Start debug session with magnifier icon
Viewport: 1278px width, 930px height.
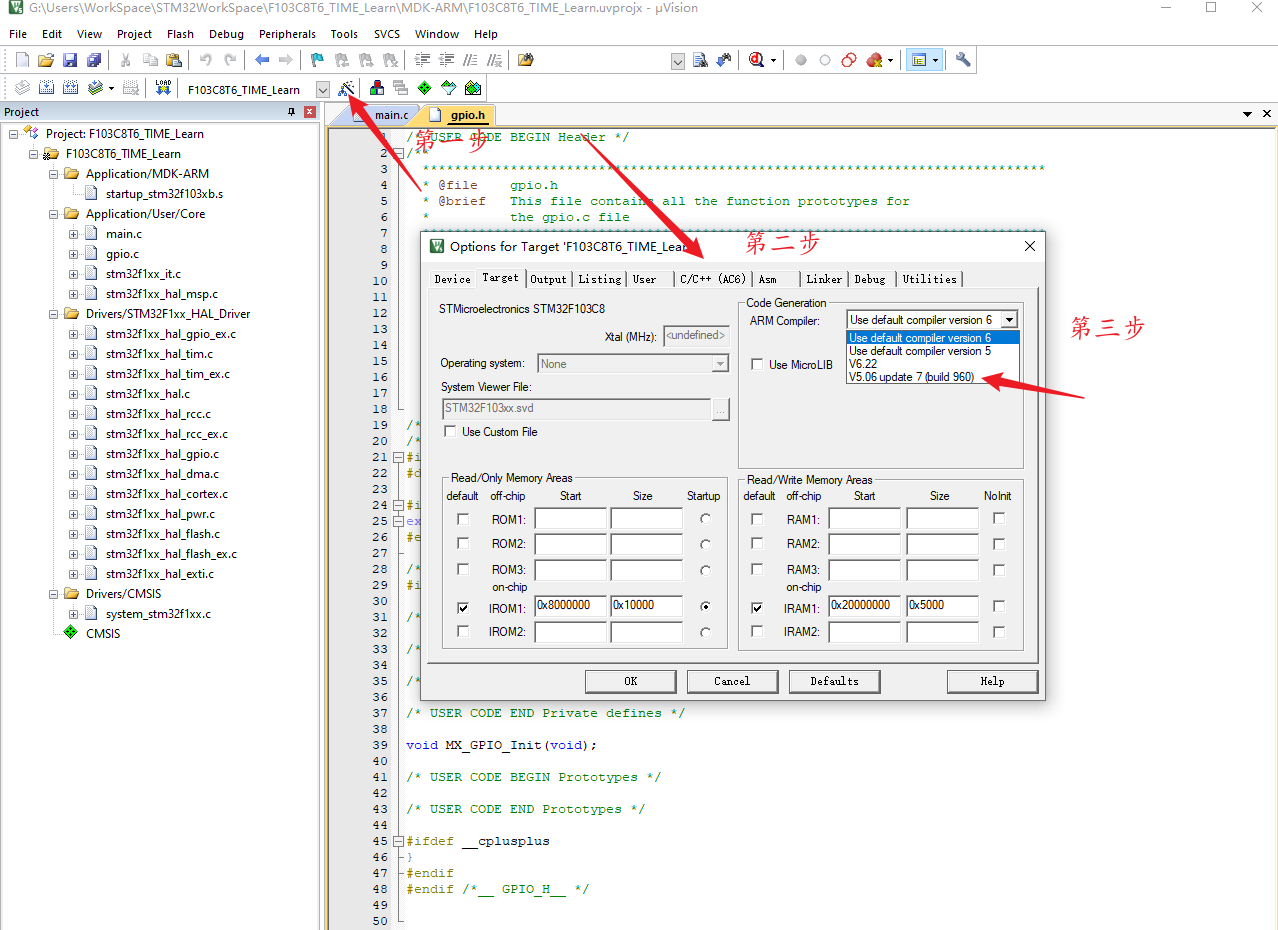pyautogui.click(x=757, y=60)
